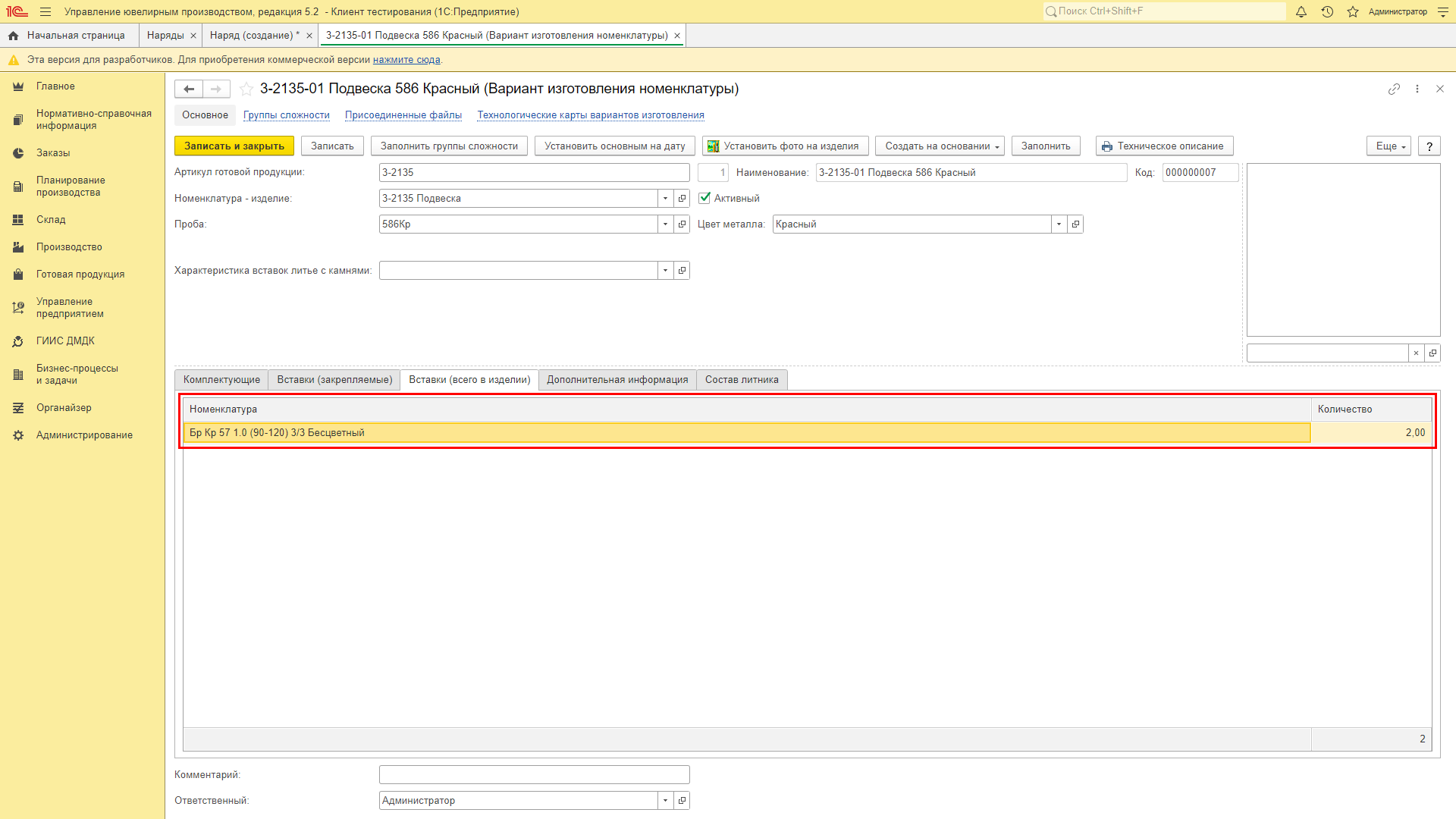Expand Номенклатура - изделие dropdown
Image resolution: width=1456 pixels, height=819 pixels.
point(665,199)
